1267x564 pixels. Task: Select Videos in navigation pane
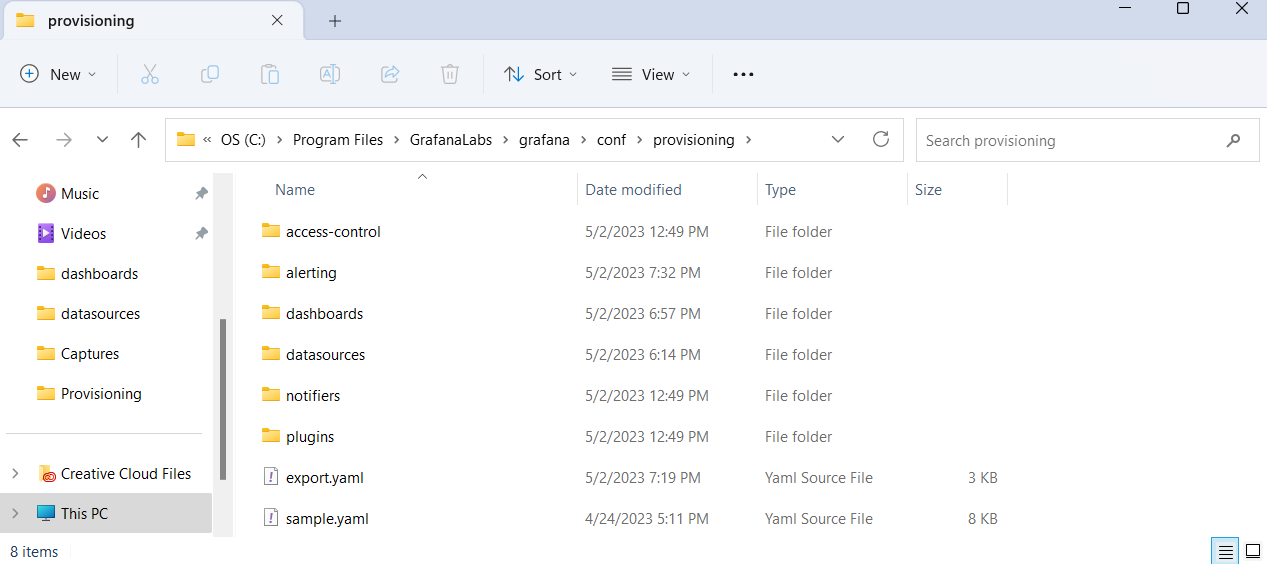pyautogui.click(x=83, y=233)
